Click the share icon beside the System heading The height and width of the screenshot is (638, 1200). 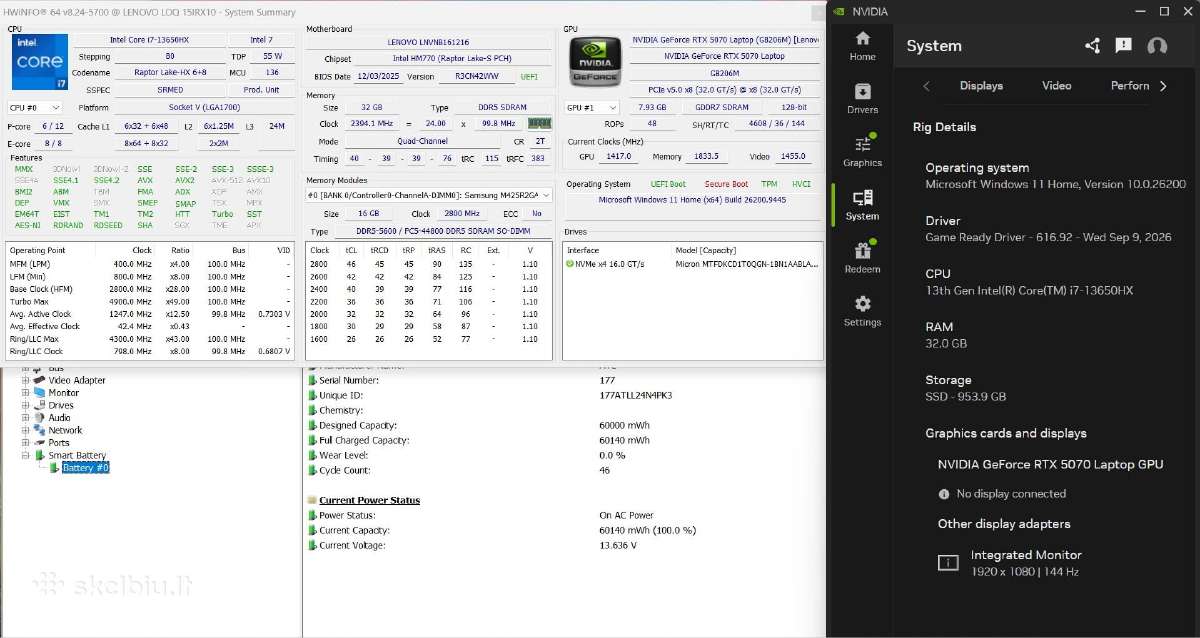pos(1092,46)
